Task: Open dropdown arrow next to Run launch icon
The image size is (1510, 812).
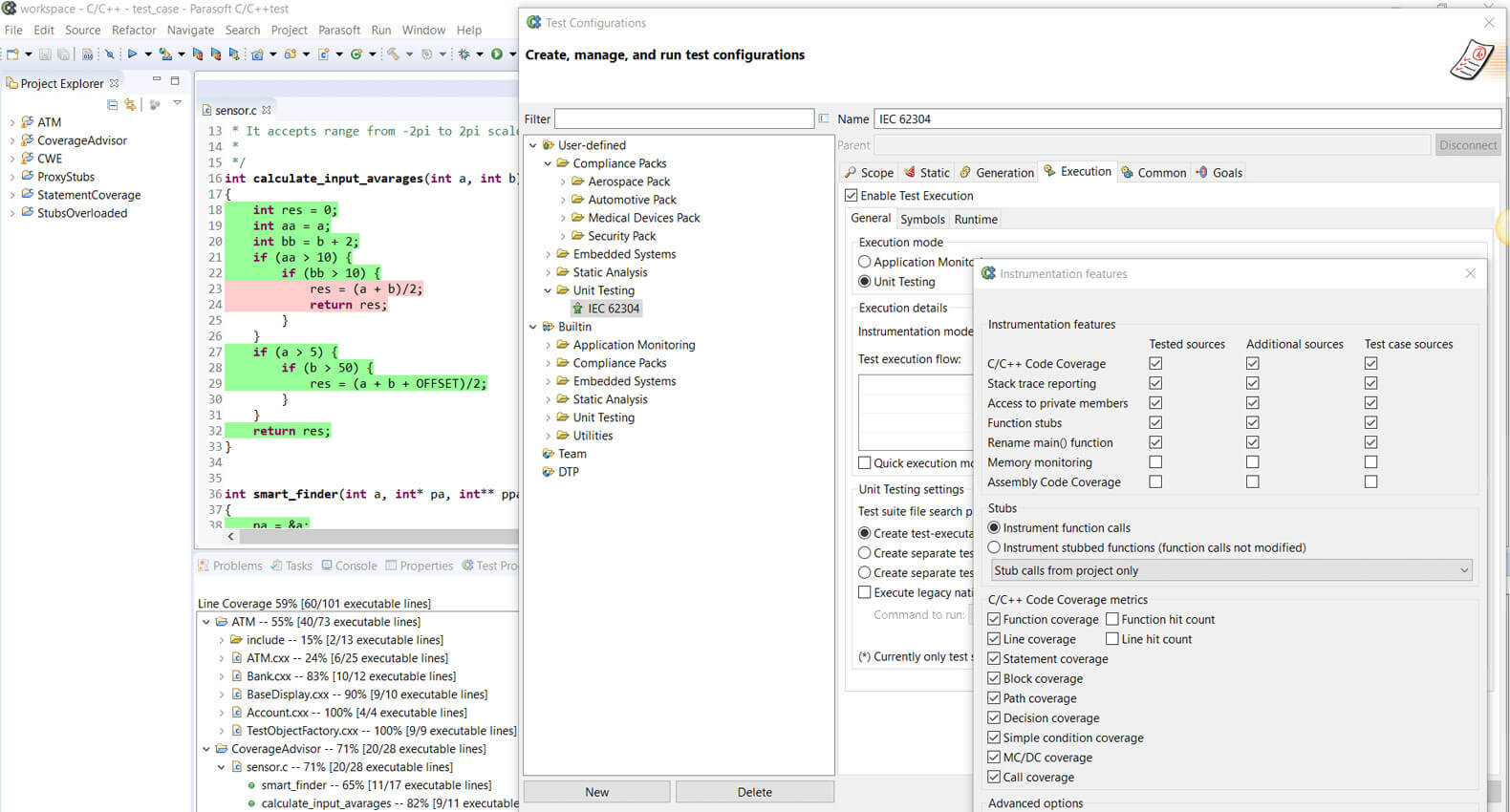Action: [512, 54]
